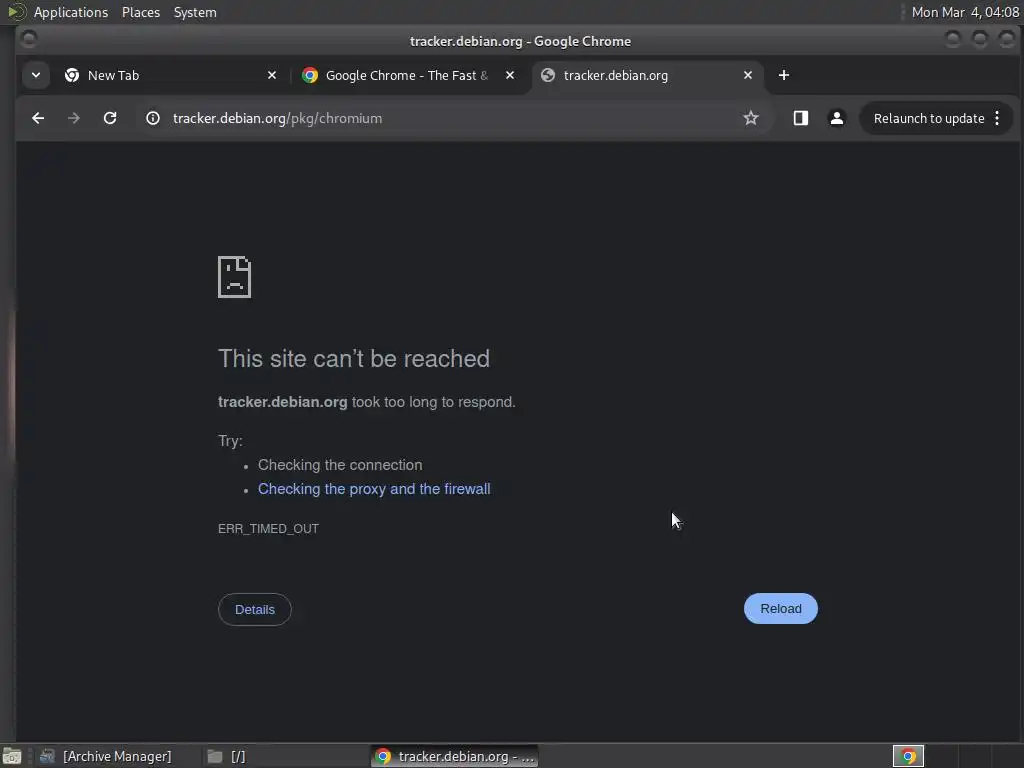Open Chrome's three-dot menu
Screen dimensions: 1024x768
pos(997,118)
